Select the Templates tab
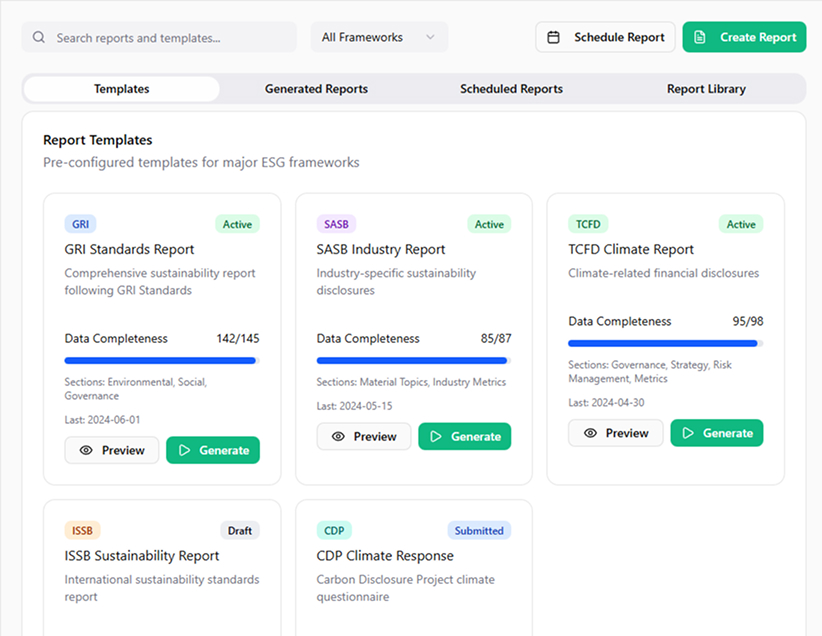The image size is (822, 636). pos(122,89)
